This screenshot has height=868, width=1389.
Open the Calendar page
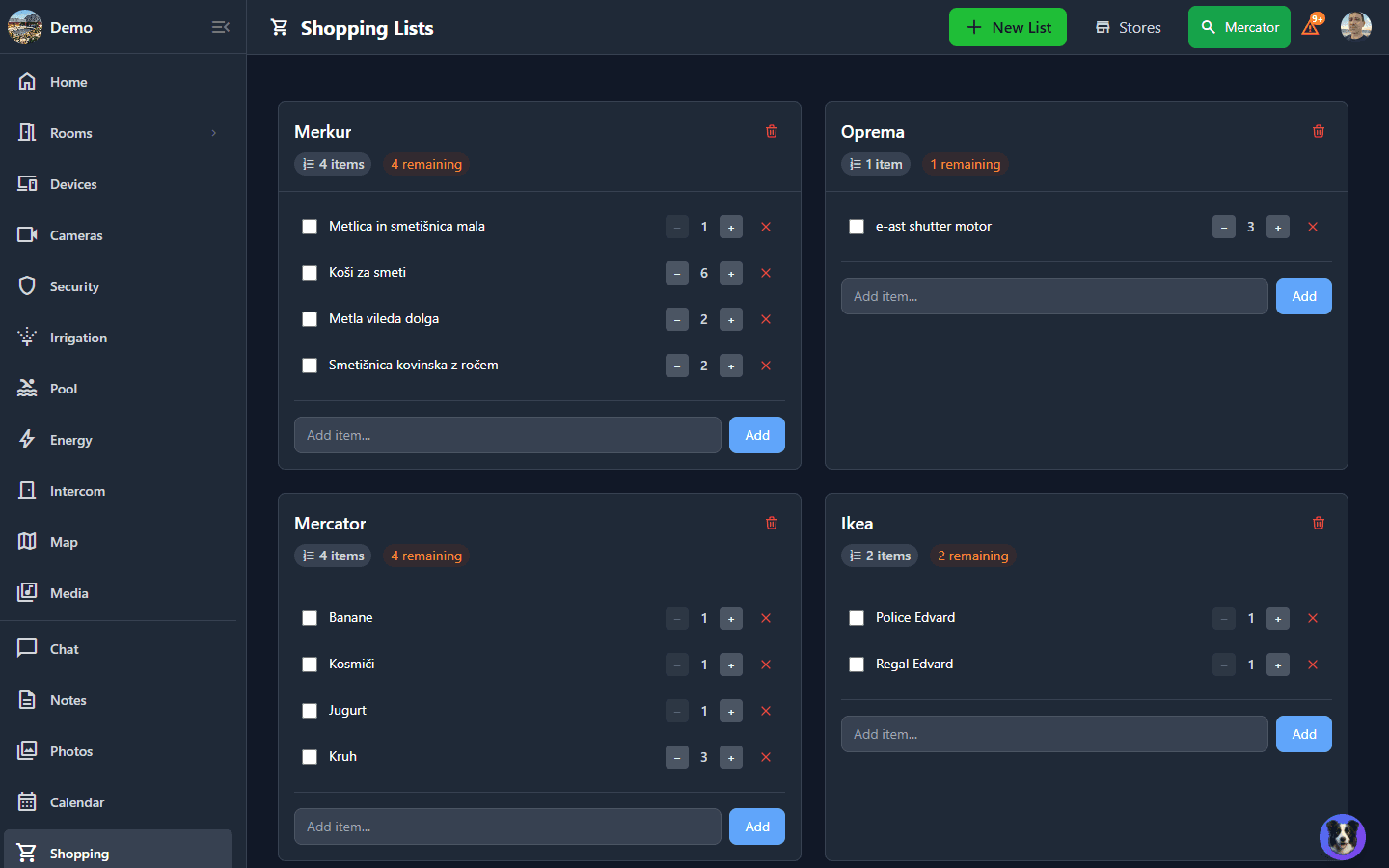(x=76, y=802)
